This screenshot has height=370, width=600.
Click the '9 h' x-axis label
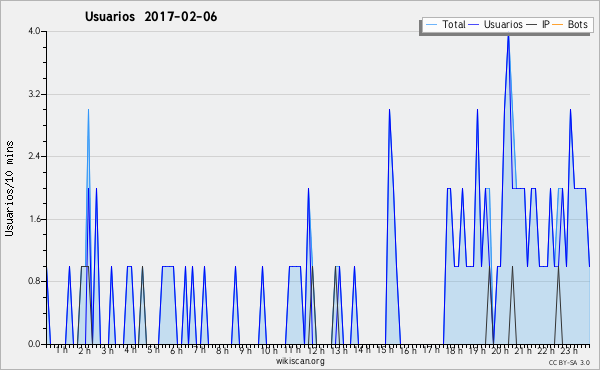point(246,350)
